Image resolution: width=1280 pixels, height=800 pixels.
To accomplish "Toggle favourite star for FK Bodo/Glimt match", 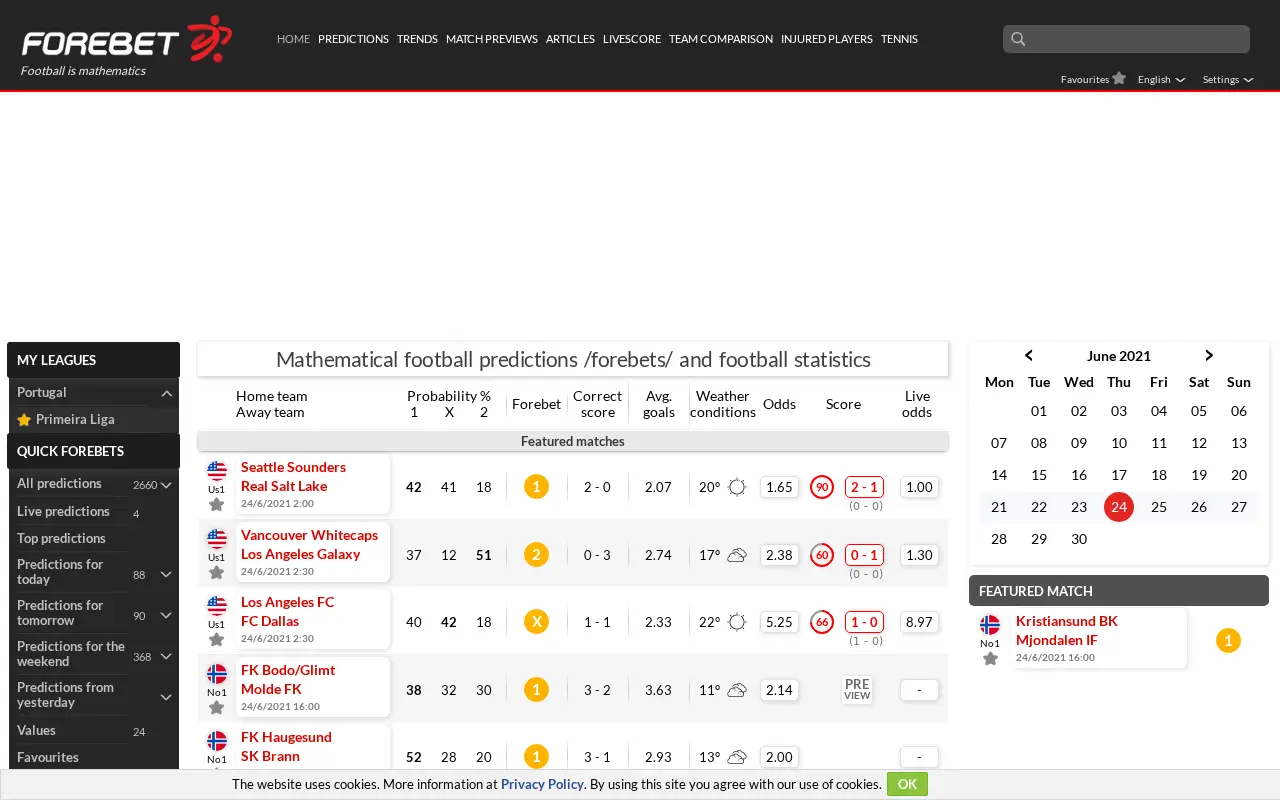I will [x=216, y=708].
